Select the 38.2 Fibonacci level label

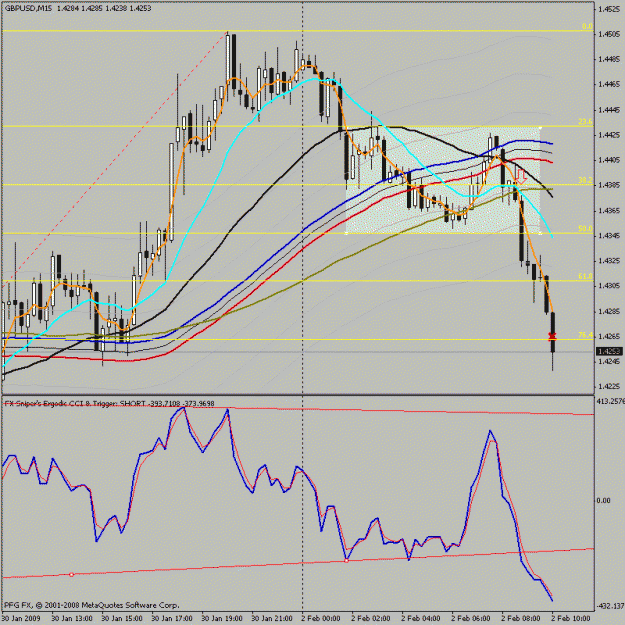tap(586, 180)
